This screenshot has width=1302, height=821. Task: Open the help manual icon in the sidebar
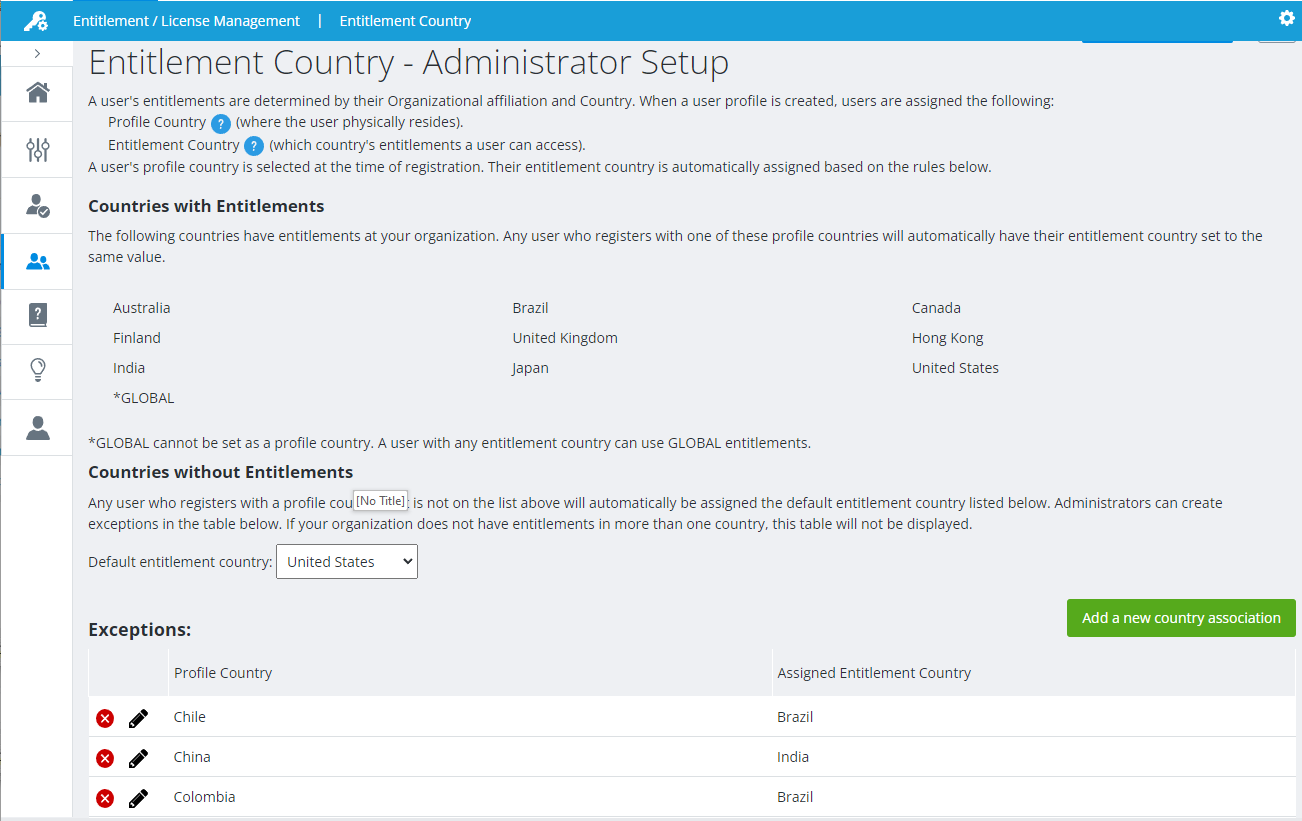coord(37,316)
